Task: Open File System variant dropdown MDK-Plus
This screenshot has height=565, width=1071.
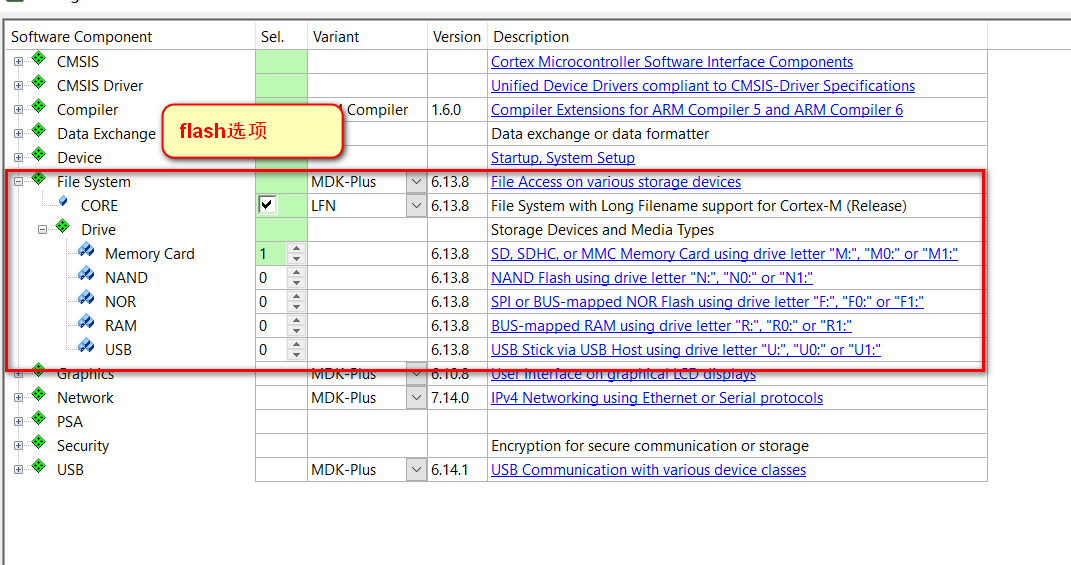Action: (416, 182)
